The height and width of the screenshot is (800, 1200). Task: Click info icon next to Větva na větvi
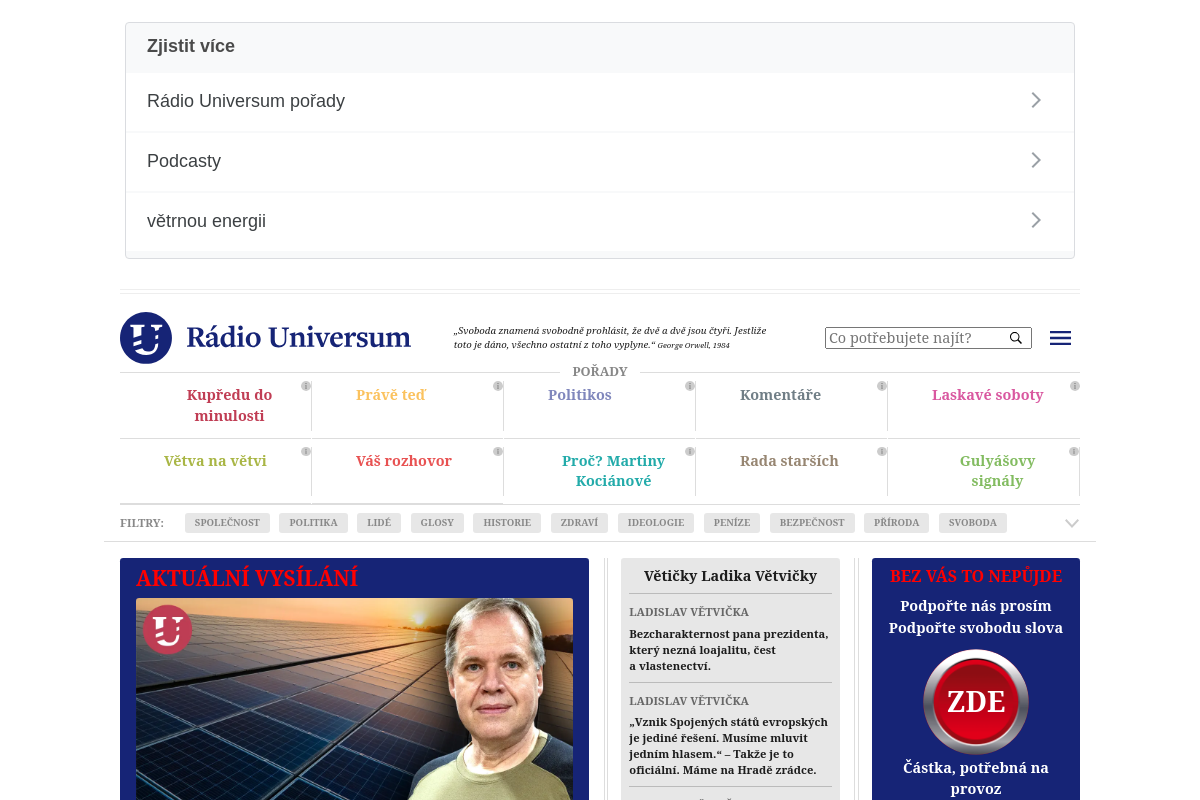pyautogui.click(x=306, y=451)
